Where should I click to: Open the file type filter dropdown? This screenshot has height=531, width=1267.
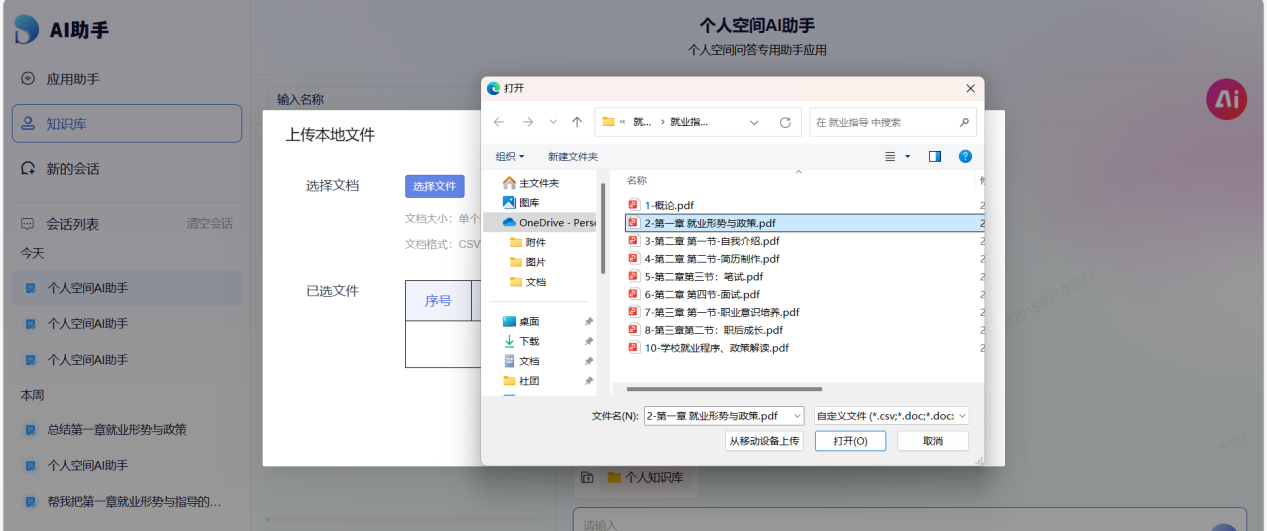coord(891,415)
